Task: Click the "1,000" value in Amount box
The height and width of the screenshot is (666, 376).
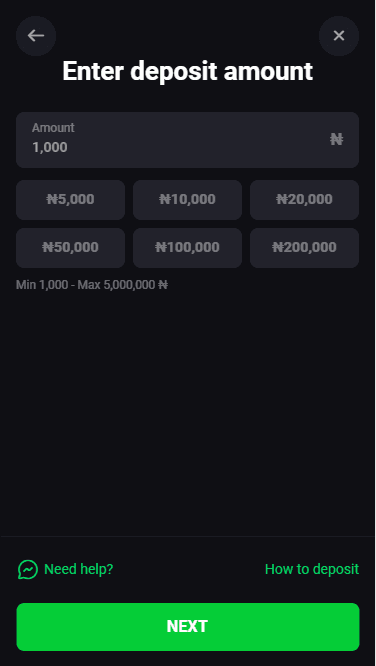Action: click(50, 147)
